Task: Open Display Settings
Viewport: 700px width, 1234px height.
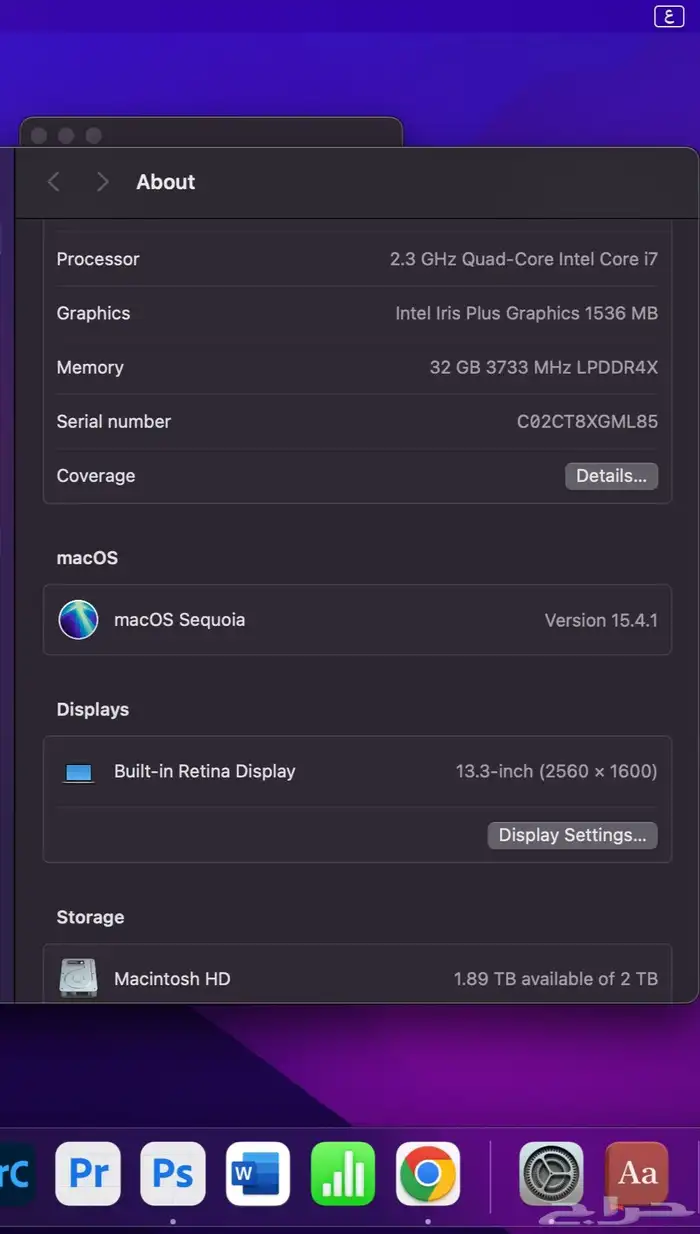Action: (x=572, y=835)
